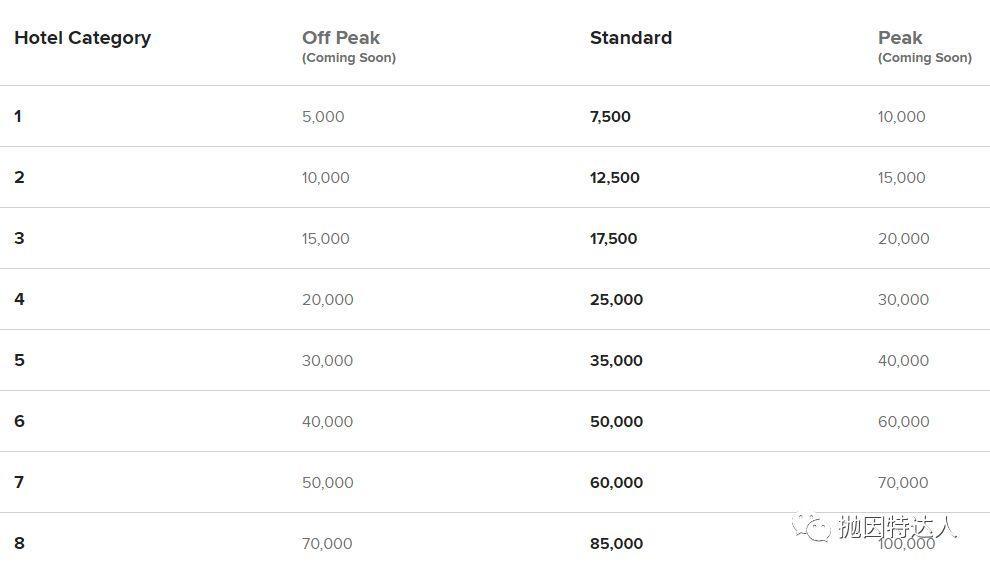Click the Category 5 Off Peak 30,000
This screenshot has height=571, width=990.
pyautogui.click(x=327, y=360)
